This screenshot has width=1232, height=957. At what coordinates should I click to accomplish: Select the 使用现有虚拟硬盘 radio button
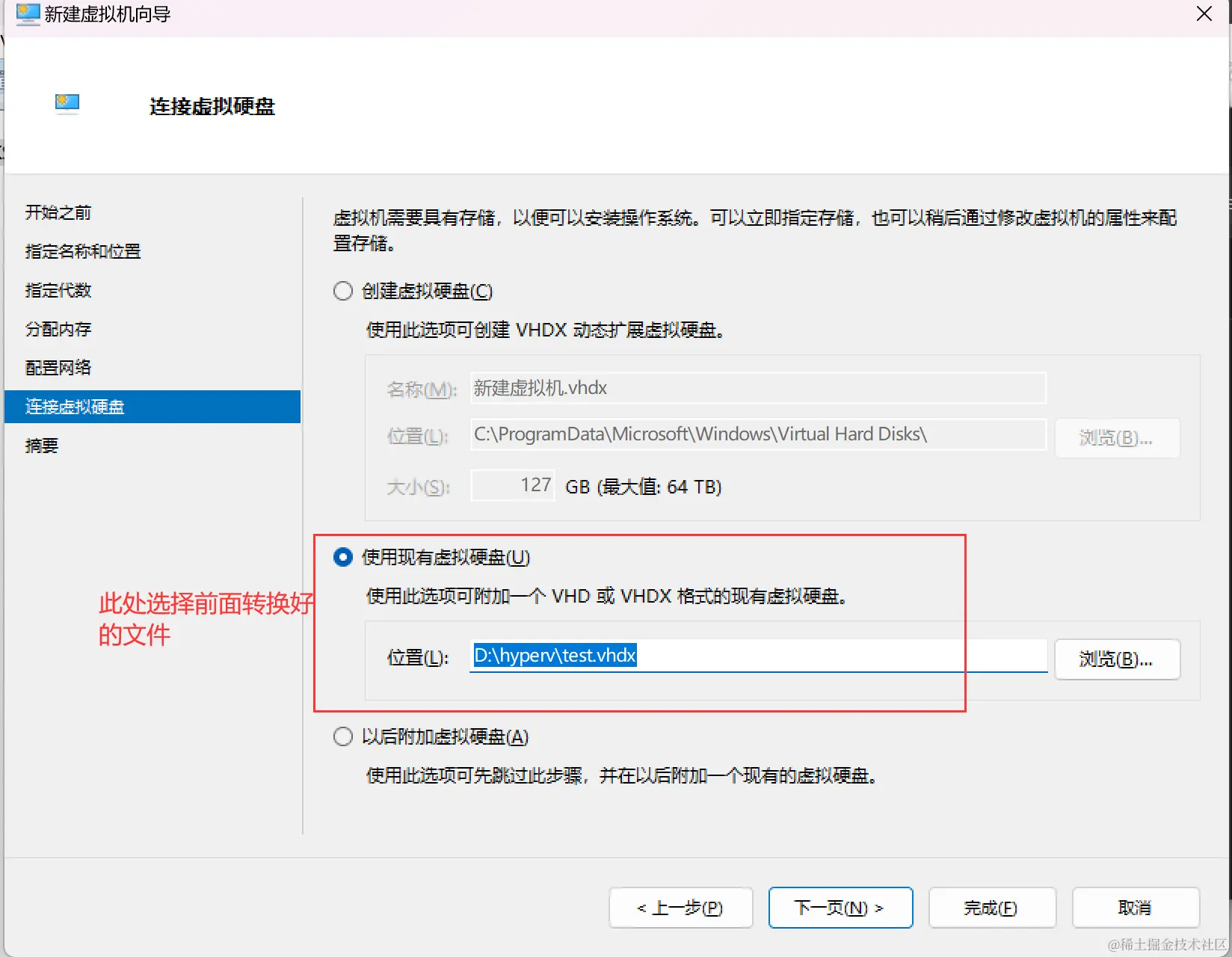342,557
